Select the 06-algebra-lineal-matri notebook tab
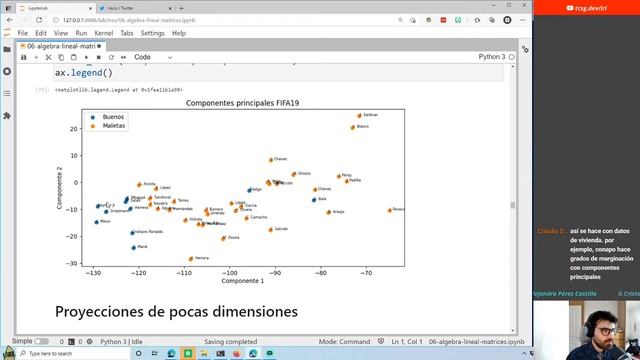 pyautogui.click(x=61, y=46)
